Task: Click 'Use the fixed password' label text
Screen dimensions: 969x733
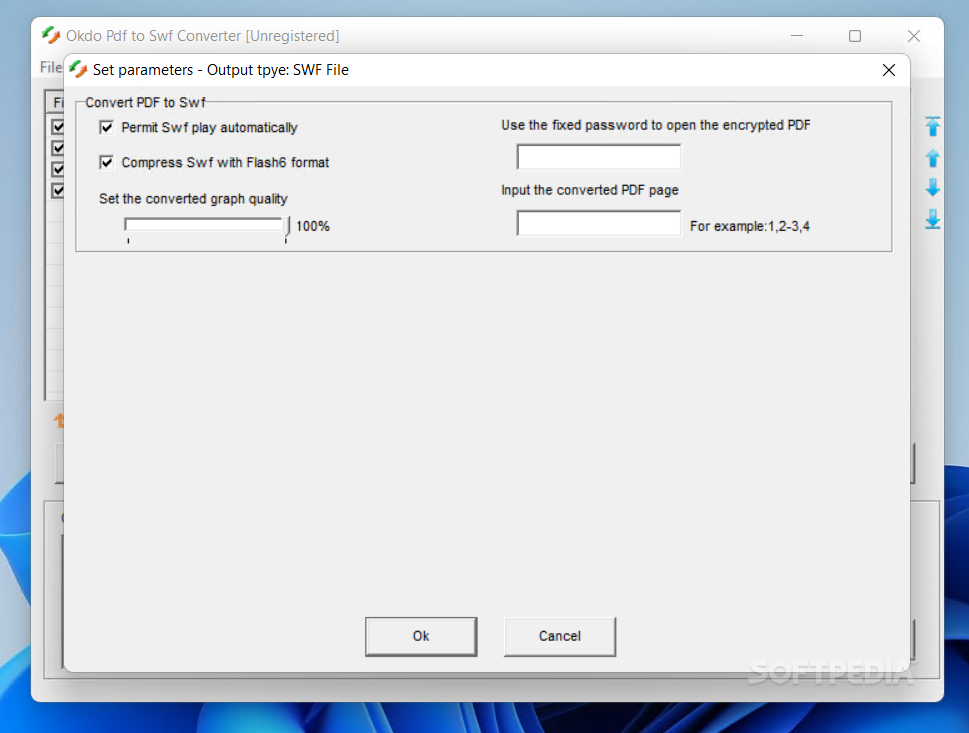Action: point(656,125)
